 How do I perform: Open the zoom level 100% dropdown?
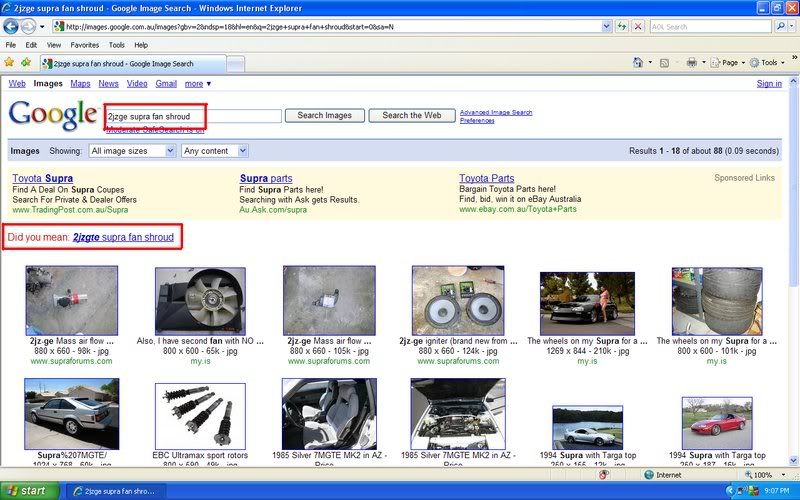pyautogui.click(x=783, y=475)
